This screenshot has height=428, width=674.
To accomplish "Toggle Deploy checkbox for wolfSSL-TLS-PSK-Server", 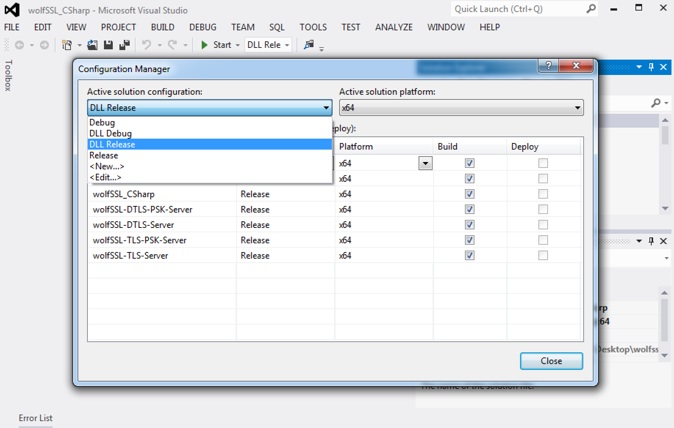I will [x=543, y=240].
